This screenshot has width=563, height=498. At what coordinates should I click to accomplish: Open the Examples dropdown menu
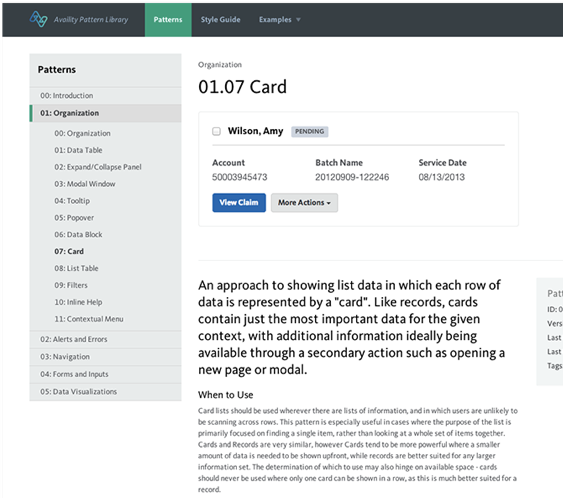coord(279,20)
